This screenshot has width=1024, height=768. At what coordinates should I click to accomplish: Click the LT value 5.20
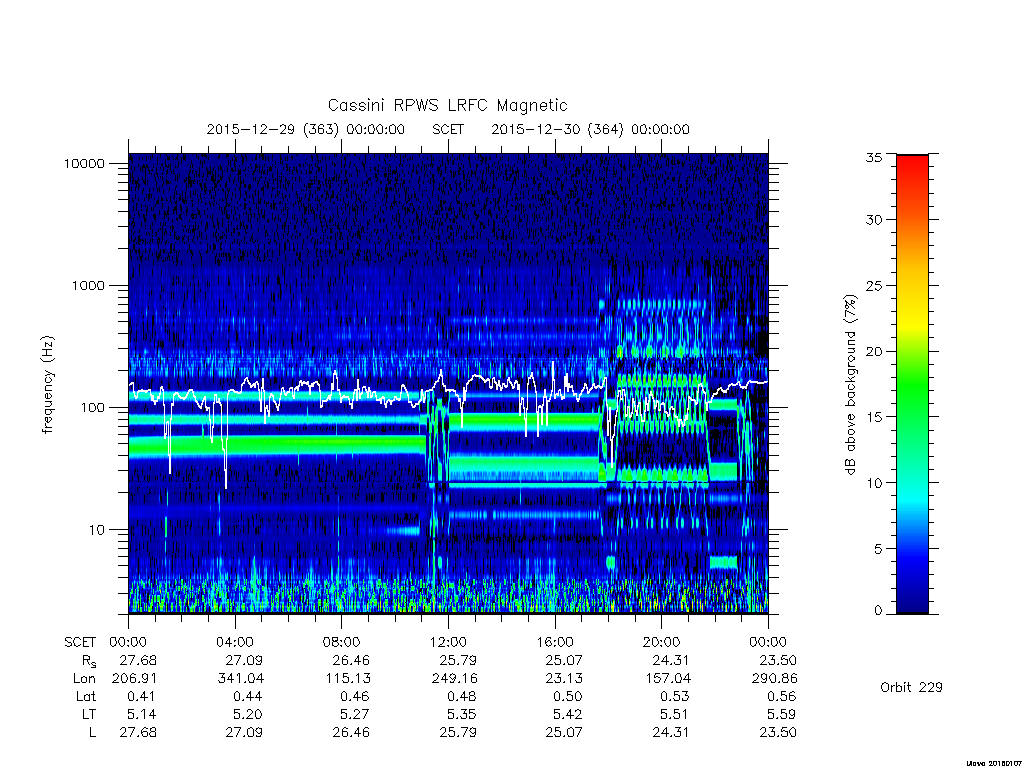click(x=248, y=714)
